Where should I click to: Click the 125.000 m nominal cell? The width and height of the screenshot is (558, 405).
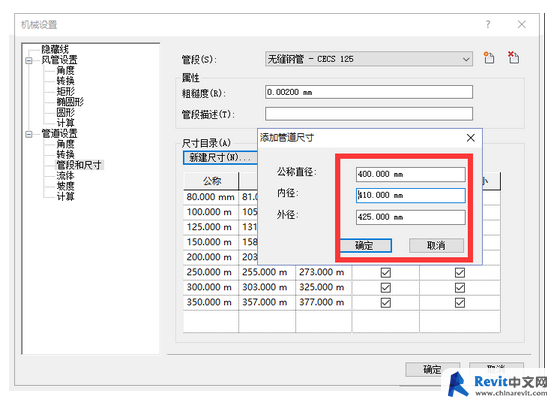(211, 227)
